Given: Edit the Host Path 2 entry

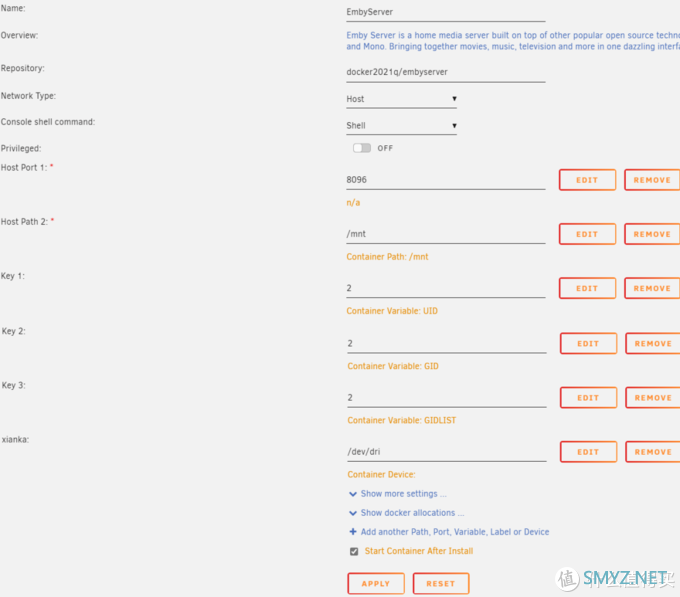Looking at the screenshot, I should 587,234.
